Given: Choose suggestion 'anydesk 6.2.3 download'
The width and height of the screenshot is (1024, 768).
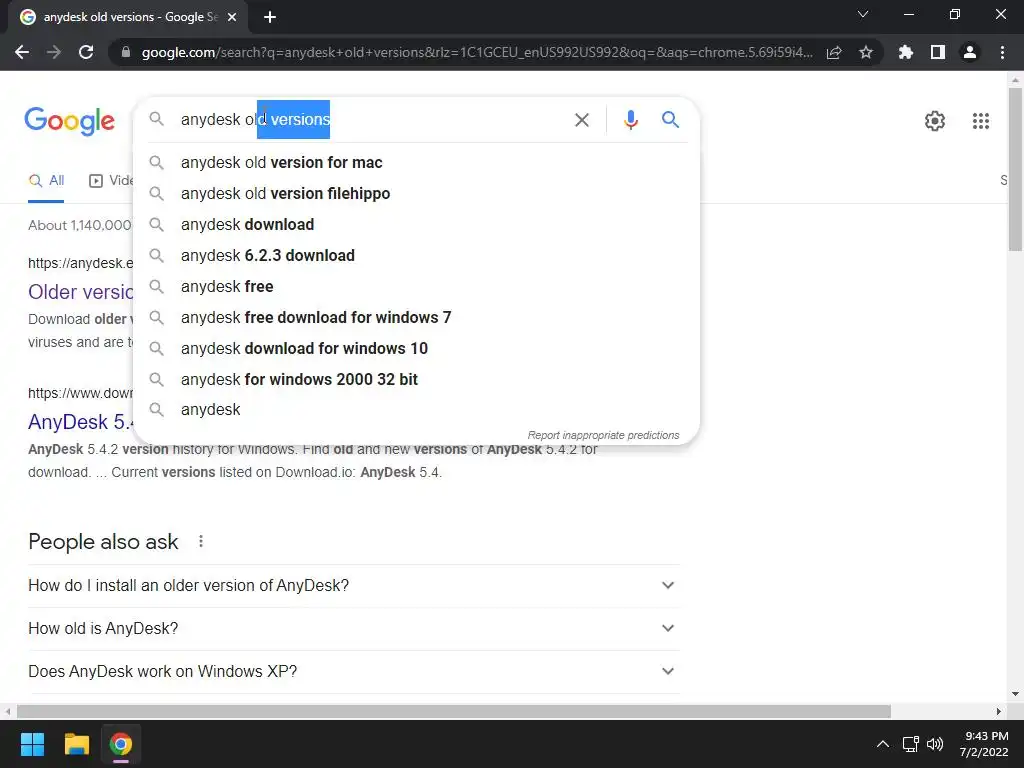Looking at the screenshot, I should [416, 255].
